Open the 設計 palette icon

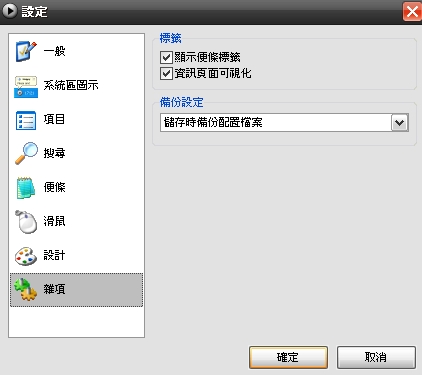point(26,256)
